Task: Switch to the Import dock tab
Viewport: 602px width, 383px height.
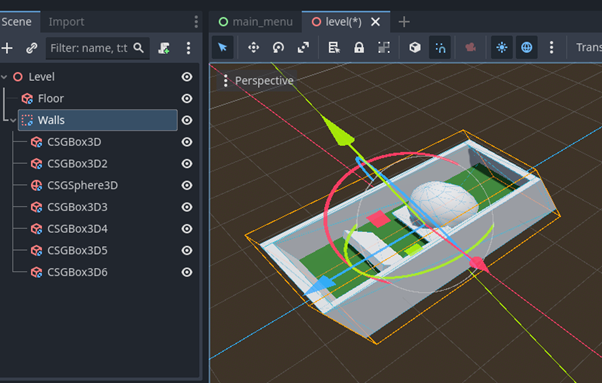Action: pyautogui.click(x=66, y=22)
